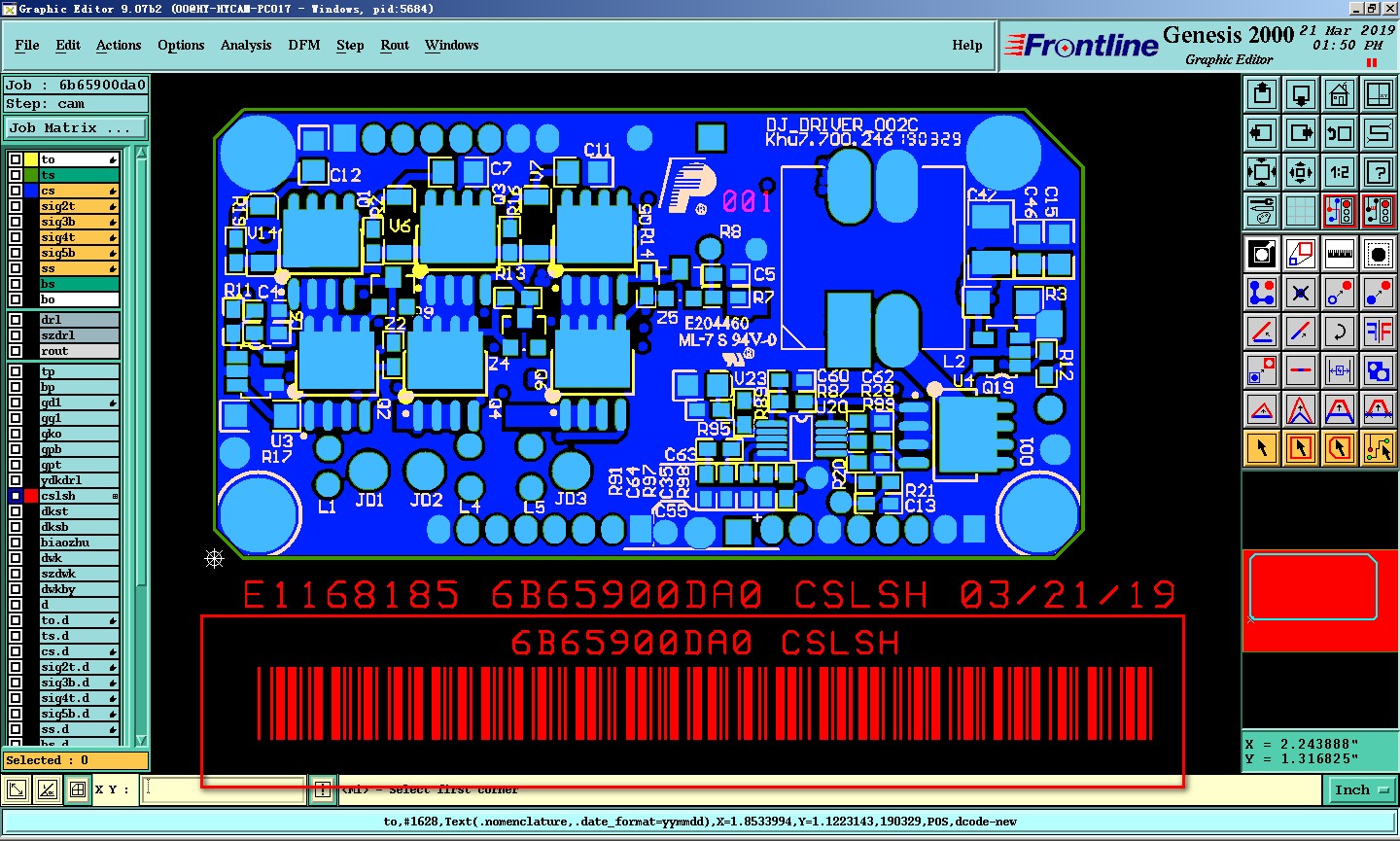1400x841 pixels.
Task: Click the red color swatch of layer cslsh
Action: tap(31, 496)
